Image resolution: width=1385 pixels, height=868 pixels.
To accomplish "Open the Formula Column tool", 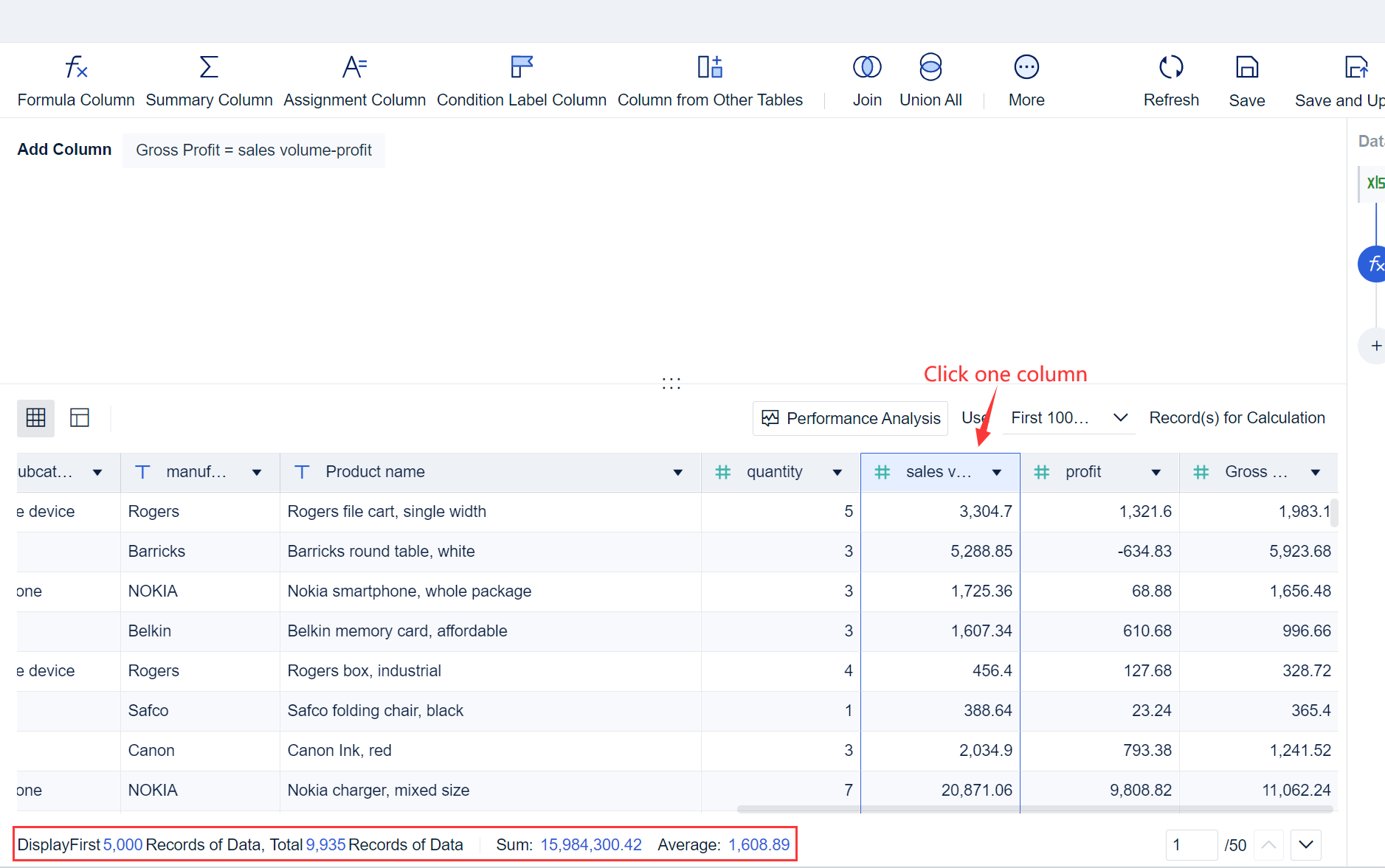I will pyautogui.click(x=76, y=81).
